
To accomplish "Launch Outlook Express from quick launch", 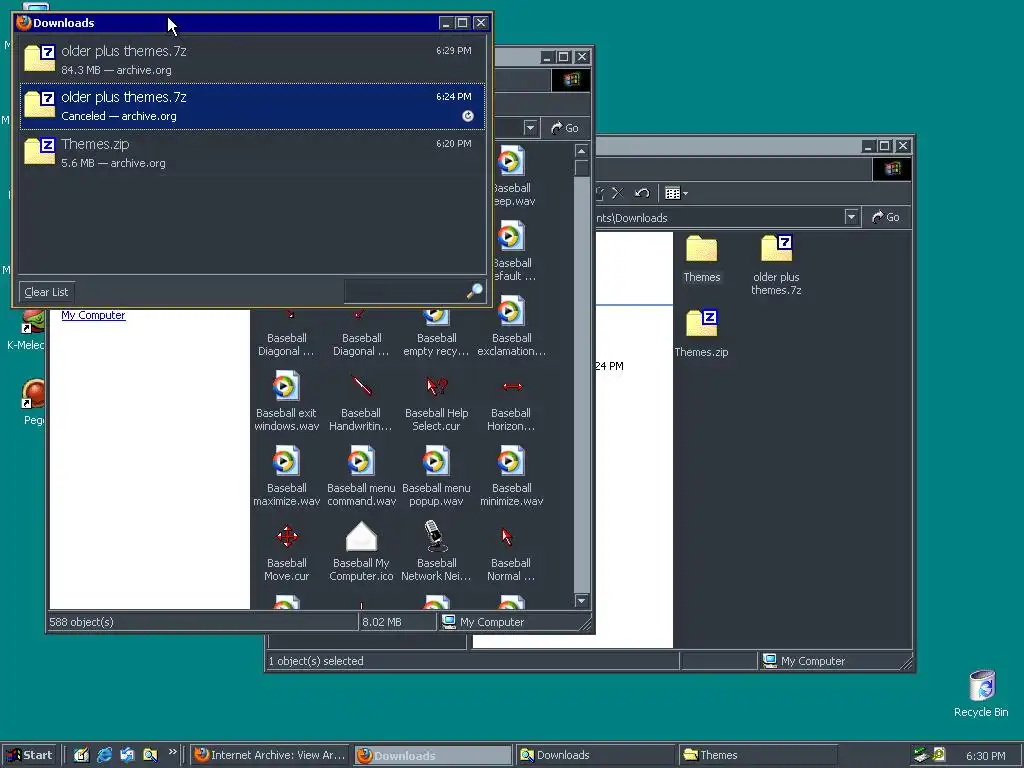I will tap(127, 755).
